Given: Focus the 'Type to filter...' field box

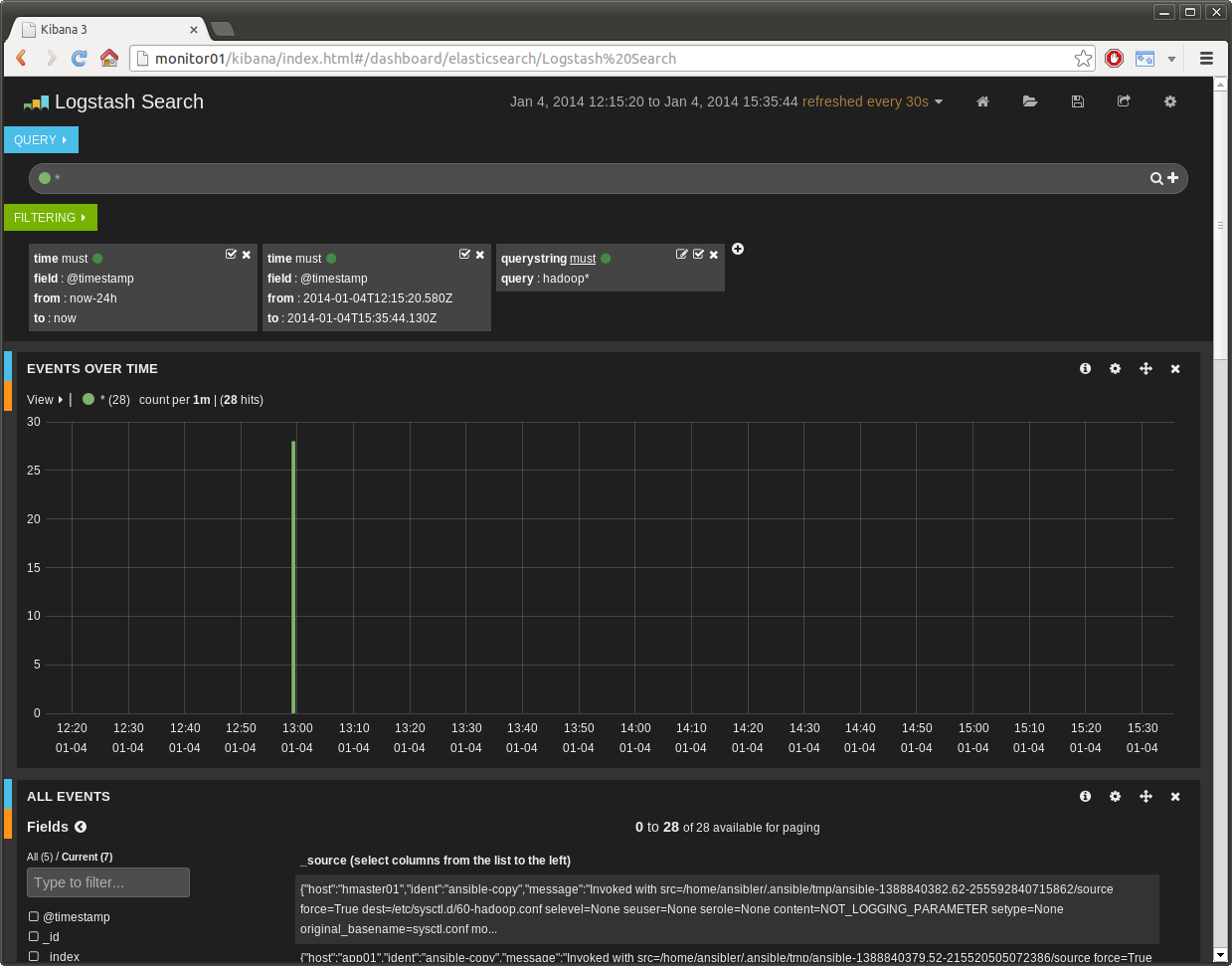Looking at the screenshot, I should pyautogui.click(x=108, y=882).
